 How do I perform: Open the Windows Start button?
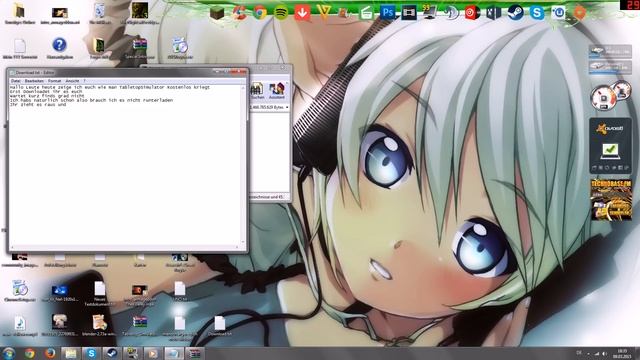(x=9, y=353)
